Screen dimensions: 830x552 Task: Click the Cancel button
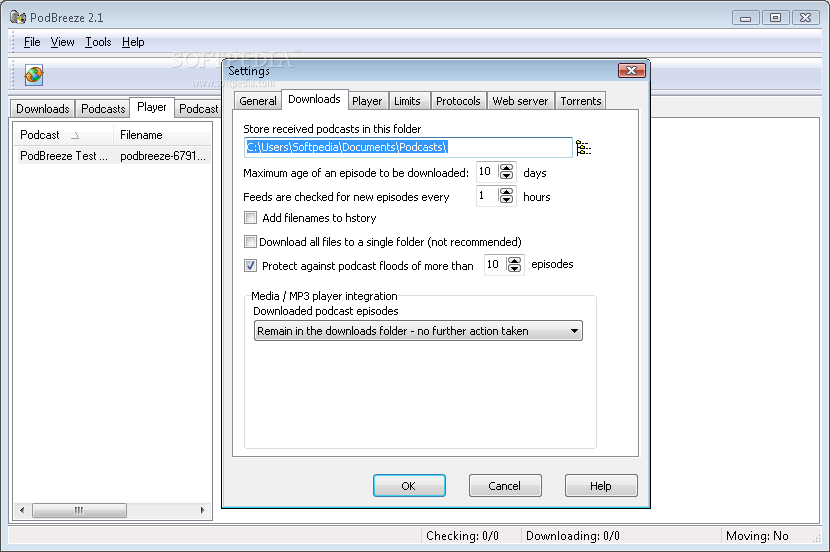[x=505, y=485]
